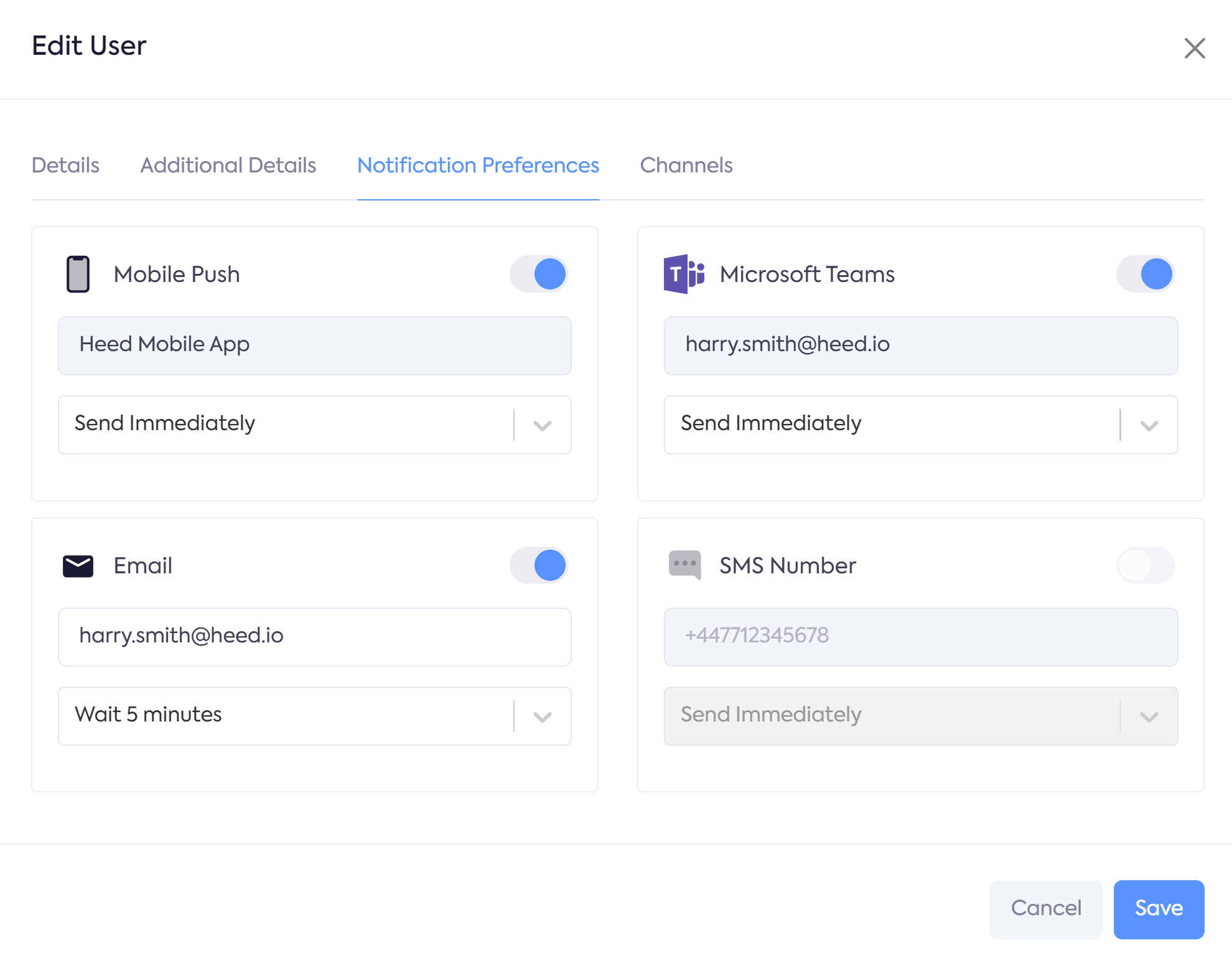Open the Additional Details tab
The width and height of the screenshot is (1232, 968).
(x=228, y=165)
